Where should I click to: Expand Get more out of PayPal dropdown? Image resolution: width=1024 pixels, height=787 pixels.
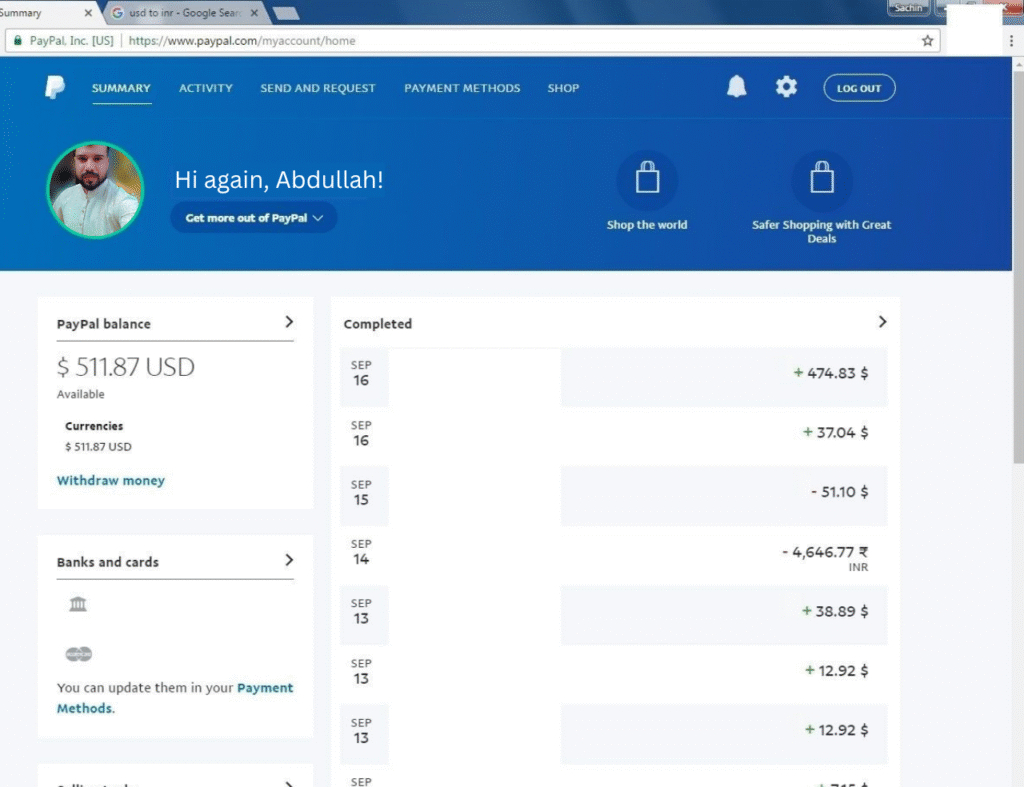pyautogui.click(x=253, y=218)
